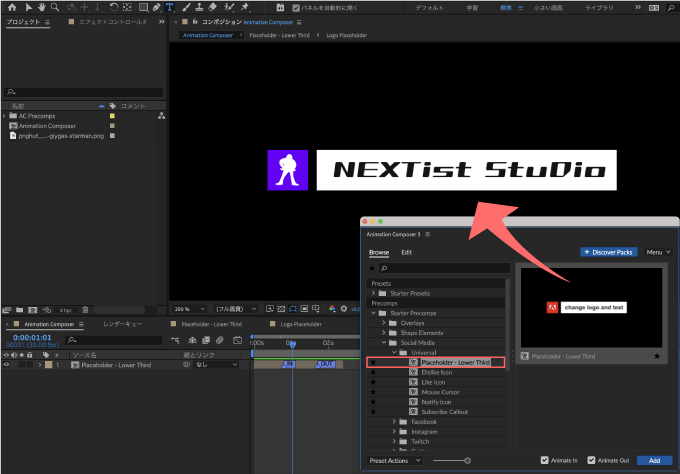Screen dimensions: 680x474
Task: Click the yellow label swatch of AC Precomps
Action: coord(112,116)
